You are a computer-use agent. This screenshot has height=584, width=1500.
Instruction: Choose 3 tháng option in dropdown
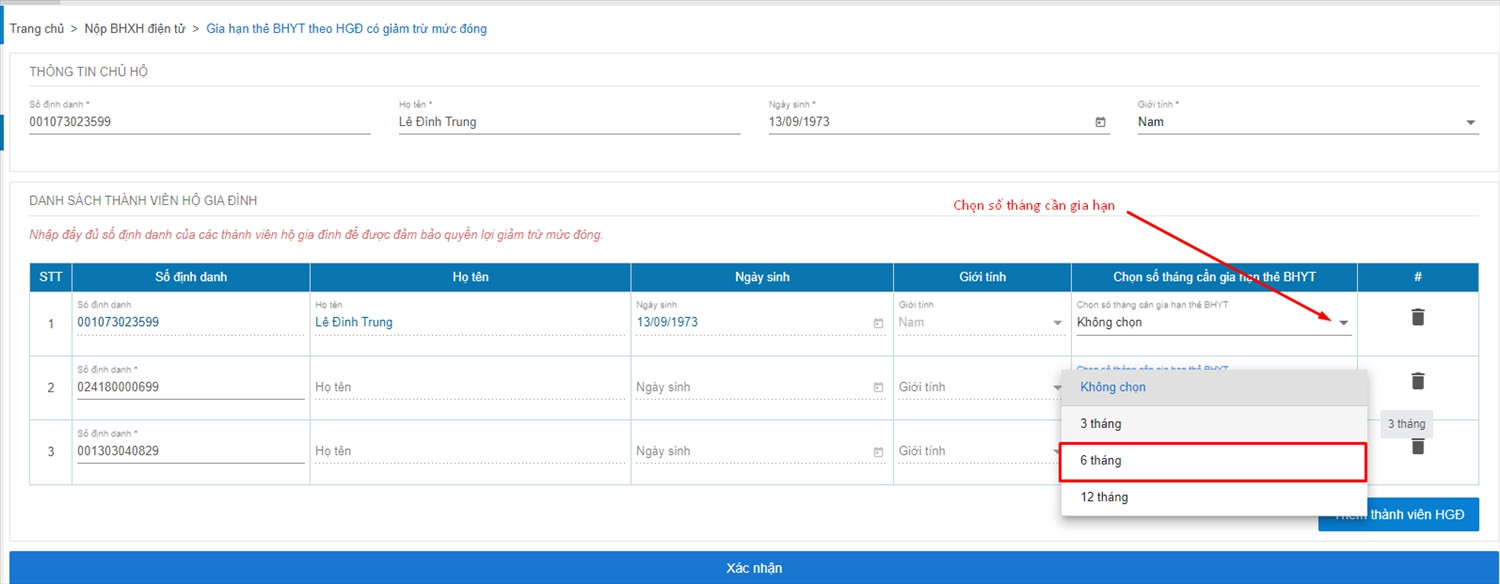1213,424
